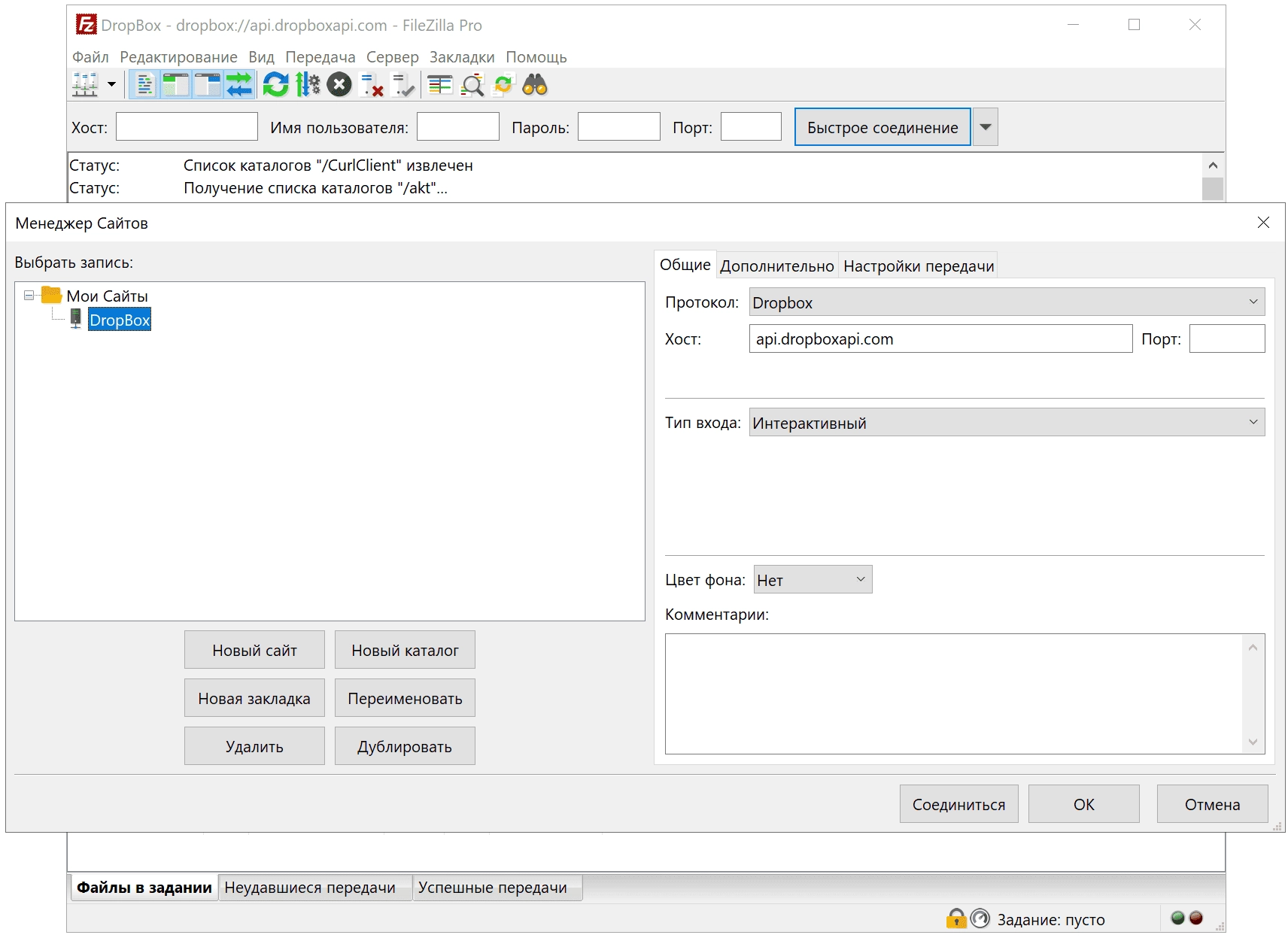This screenshot has height=938, width=1288.
Task: Switch to Файлы в задании tab
Action: [144, 888]
